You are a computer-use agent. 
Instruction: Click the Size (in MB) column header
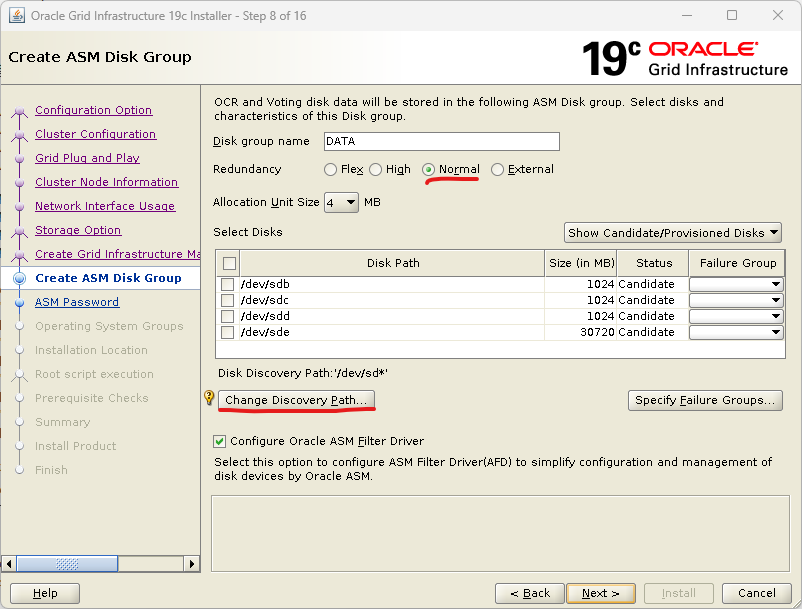click(581, 263)
